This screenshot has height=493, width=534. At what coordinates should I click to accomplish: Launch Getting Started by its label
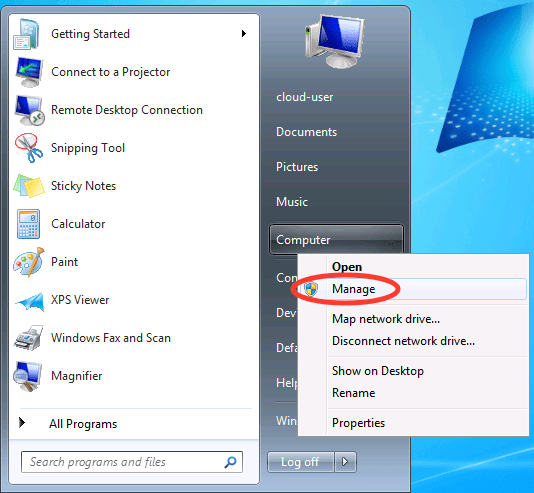coord(90,34)
